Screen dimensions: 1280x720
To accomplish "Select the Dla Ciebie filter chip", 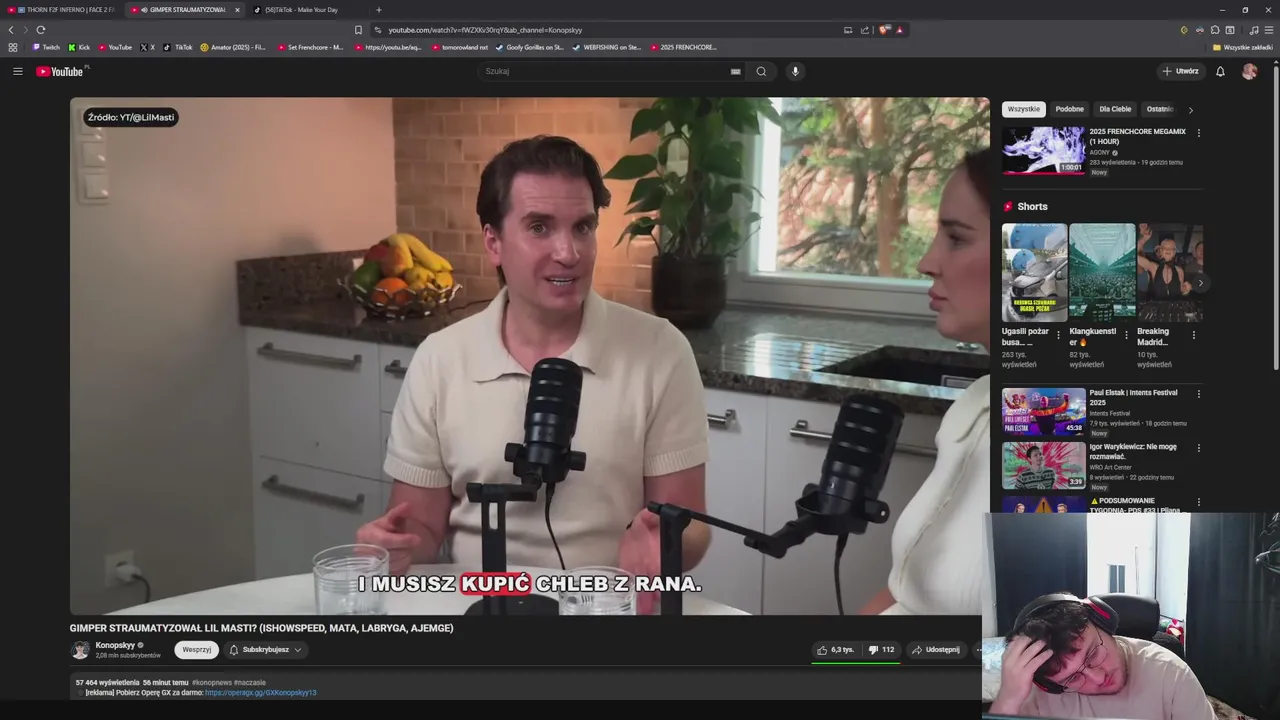I will [1115, 109].
